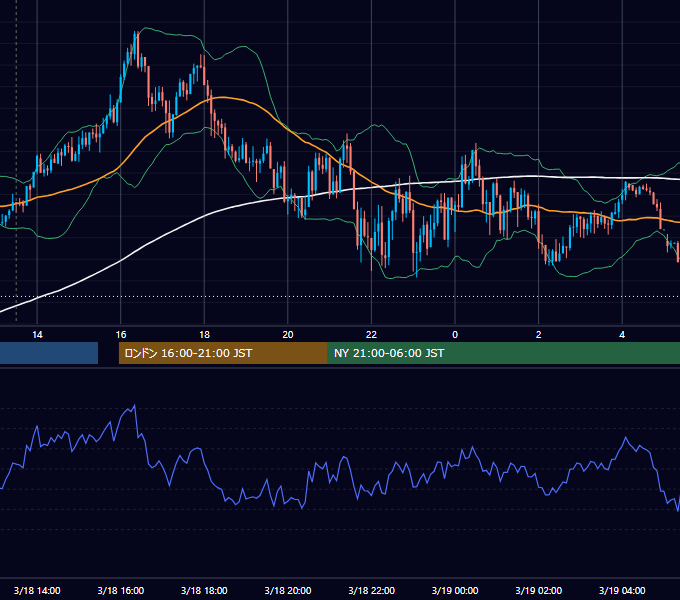
Task: Click the 3/19 02:00 time label
Action: point(538,590)
